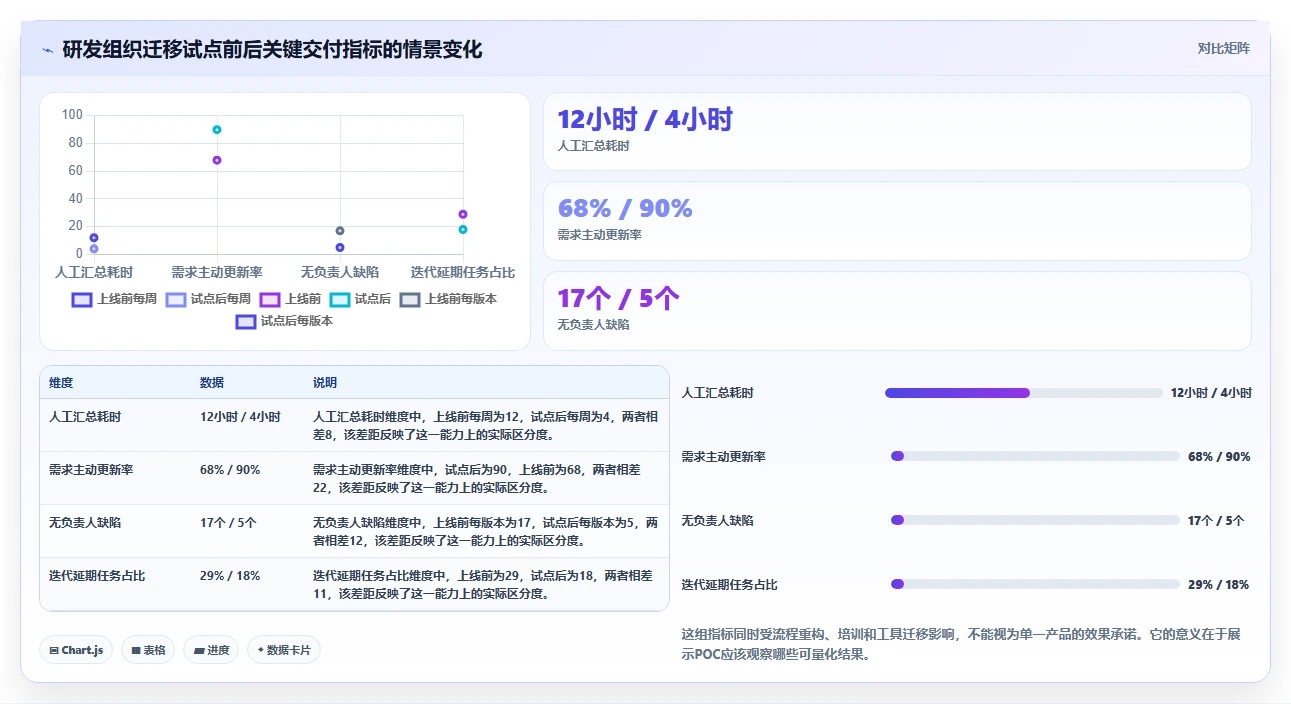
Task: Click the description mentioning 两者相差11
Action: click(485, 585)
